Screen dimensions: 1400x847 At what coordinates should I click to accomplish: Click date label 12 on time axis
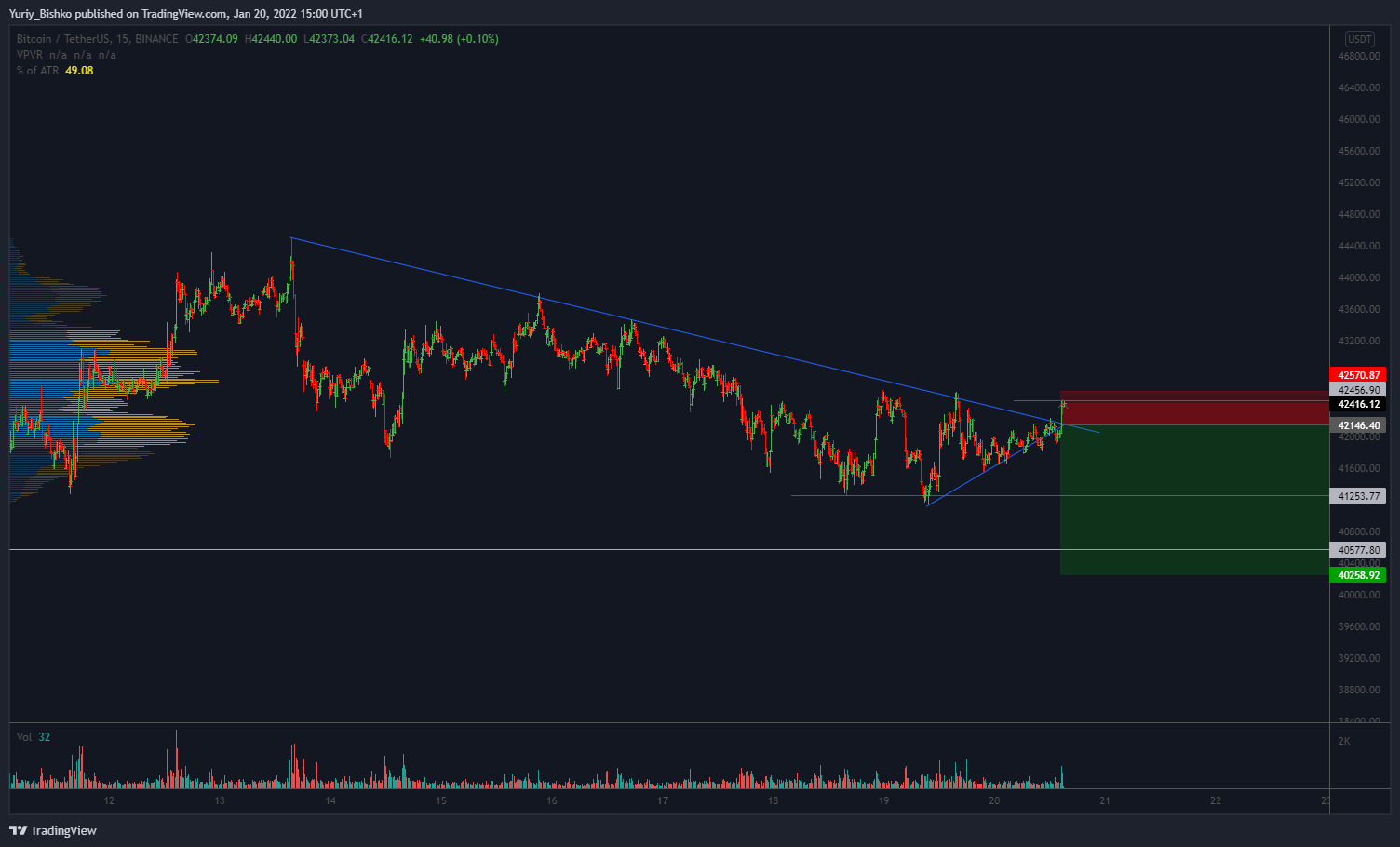click(x=109, y=800)
